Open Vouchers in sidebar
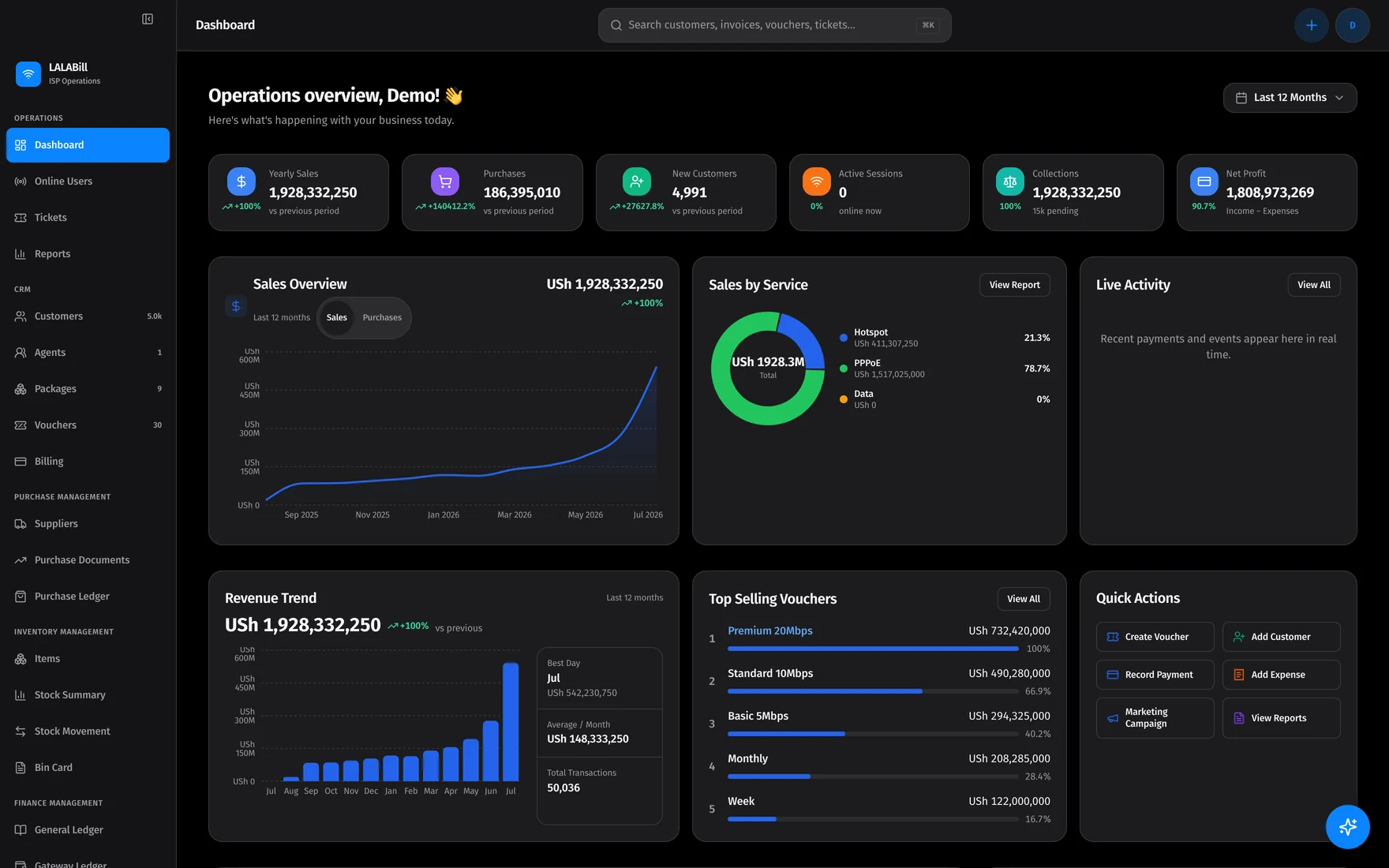This screenshot has width=1389, height=868. pyautogui.click(x=88, y=425)
